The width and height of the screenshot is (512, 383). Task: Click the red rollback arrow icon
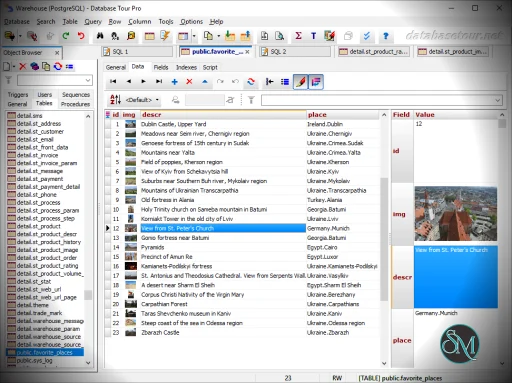point(81,36)
